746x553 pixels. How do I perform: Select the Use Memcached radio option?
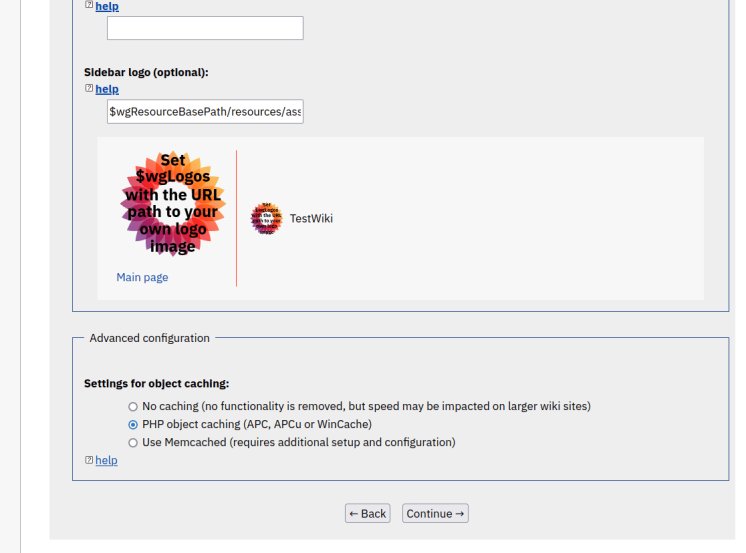tap(133, 443)
